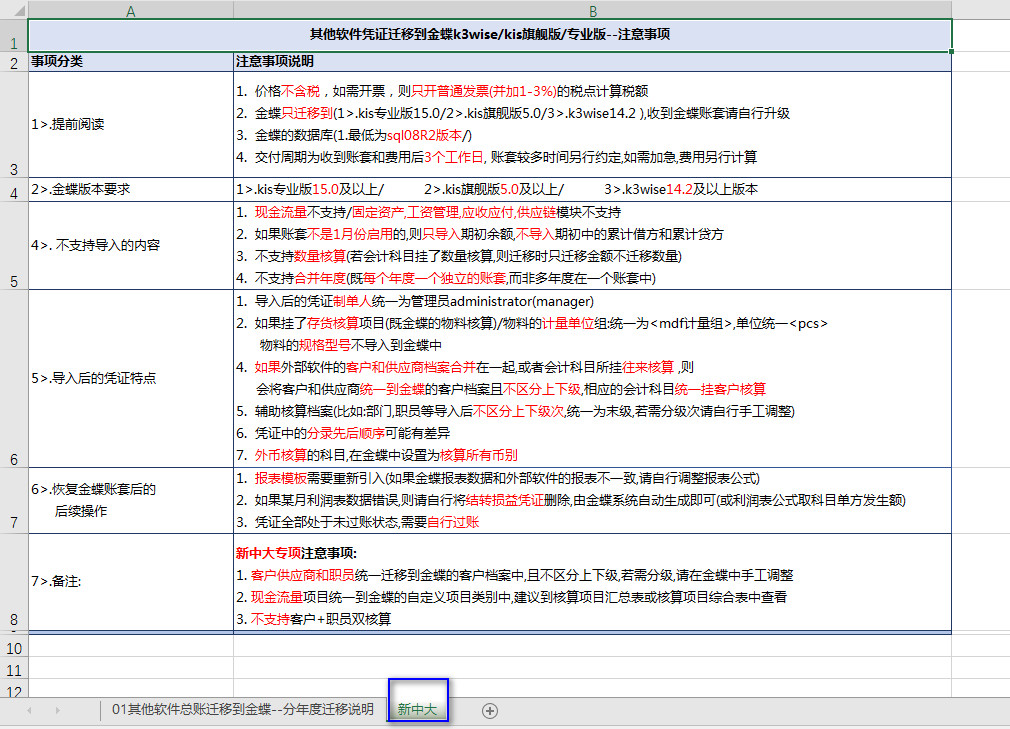Select row 10 header

(x=13, y=648)
